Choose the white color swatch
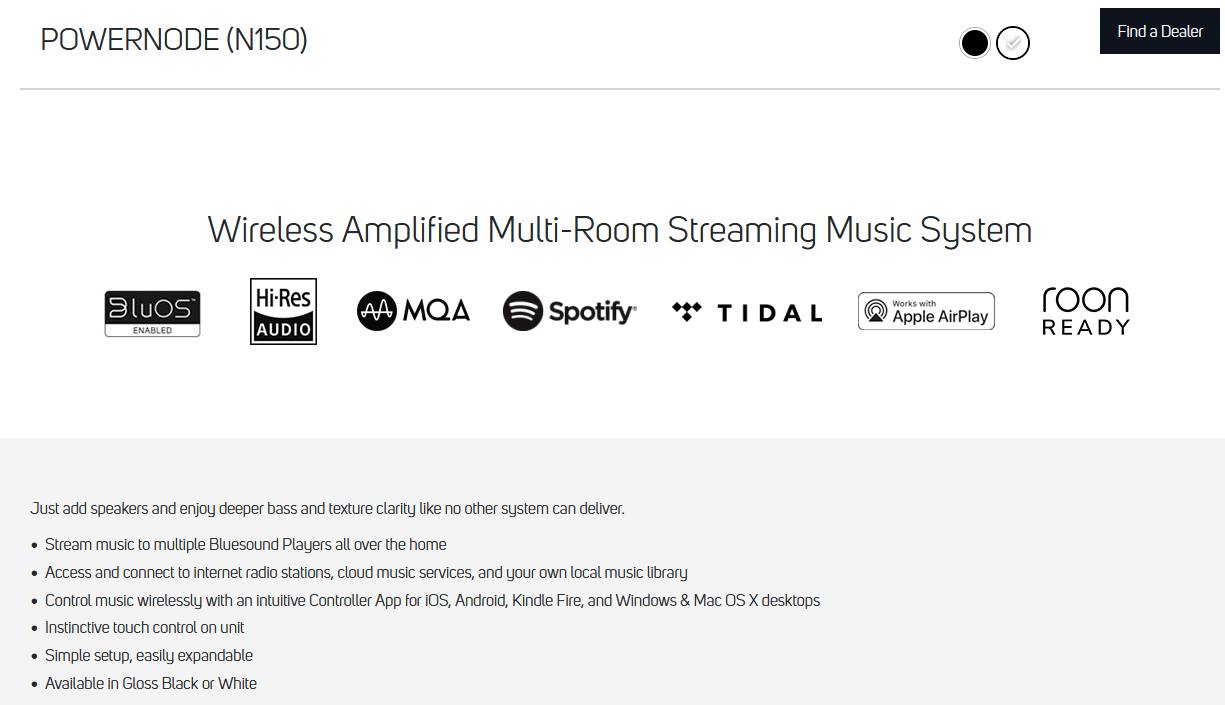Screen dimensions: 1225x705 [x=1013, y=43]
